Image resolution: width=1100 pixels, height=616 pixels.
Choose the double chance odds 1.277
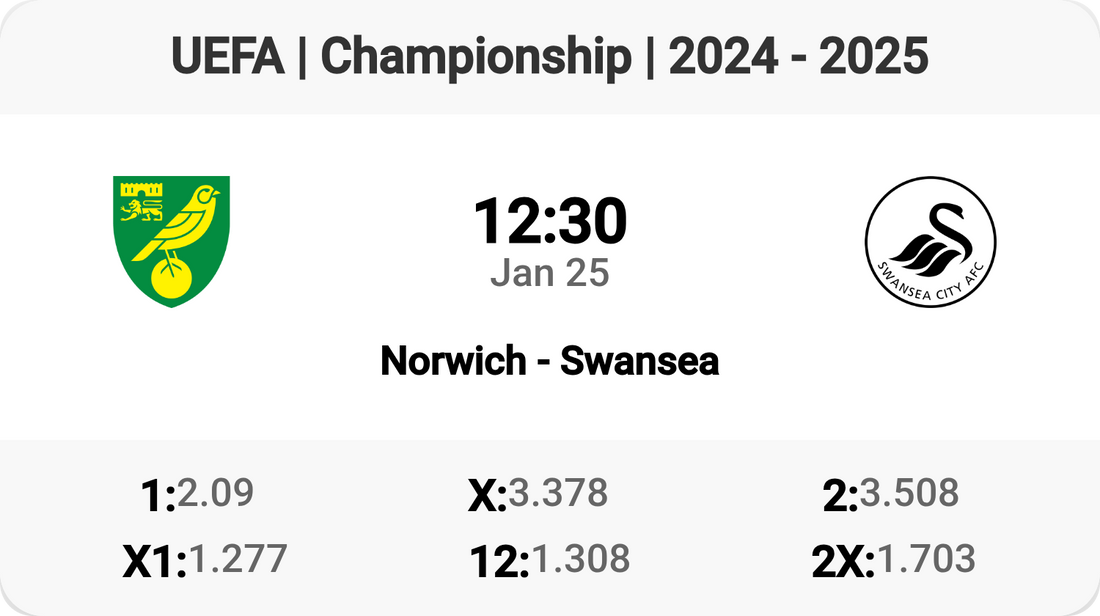(x=238, y=559)
